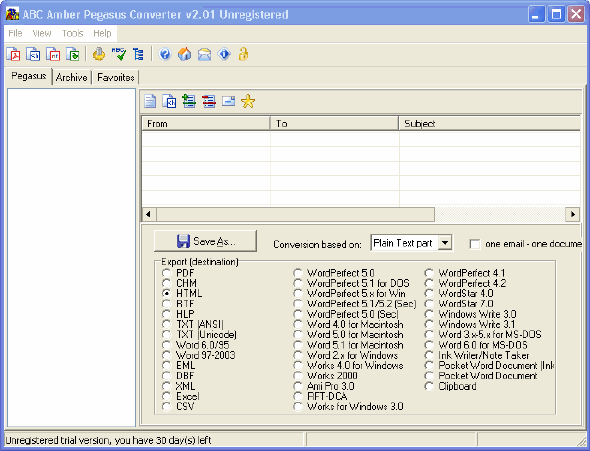The width and height of the screenshot is (590, 451).
Task: Click the deselect all messages red icon
Action: click(x=209, y=101)
